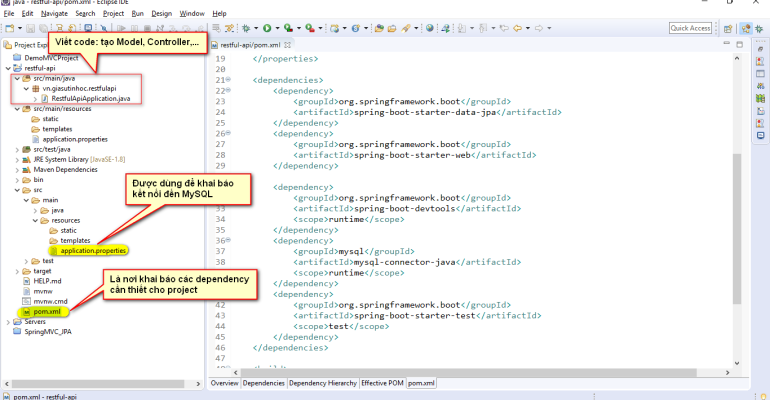Select RestfulApiApplication.java in the tree

(90, 99)
